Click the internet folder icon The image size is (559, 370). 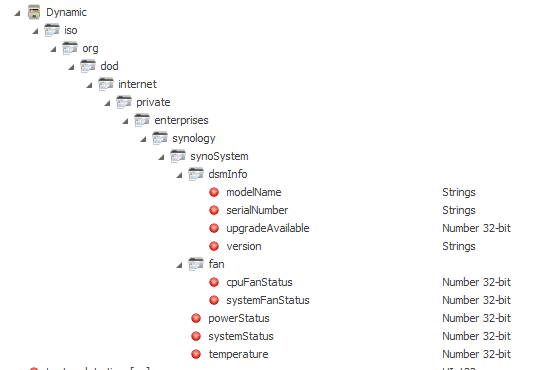coord(106,84)
